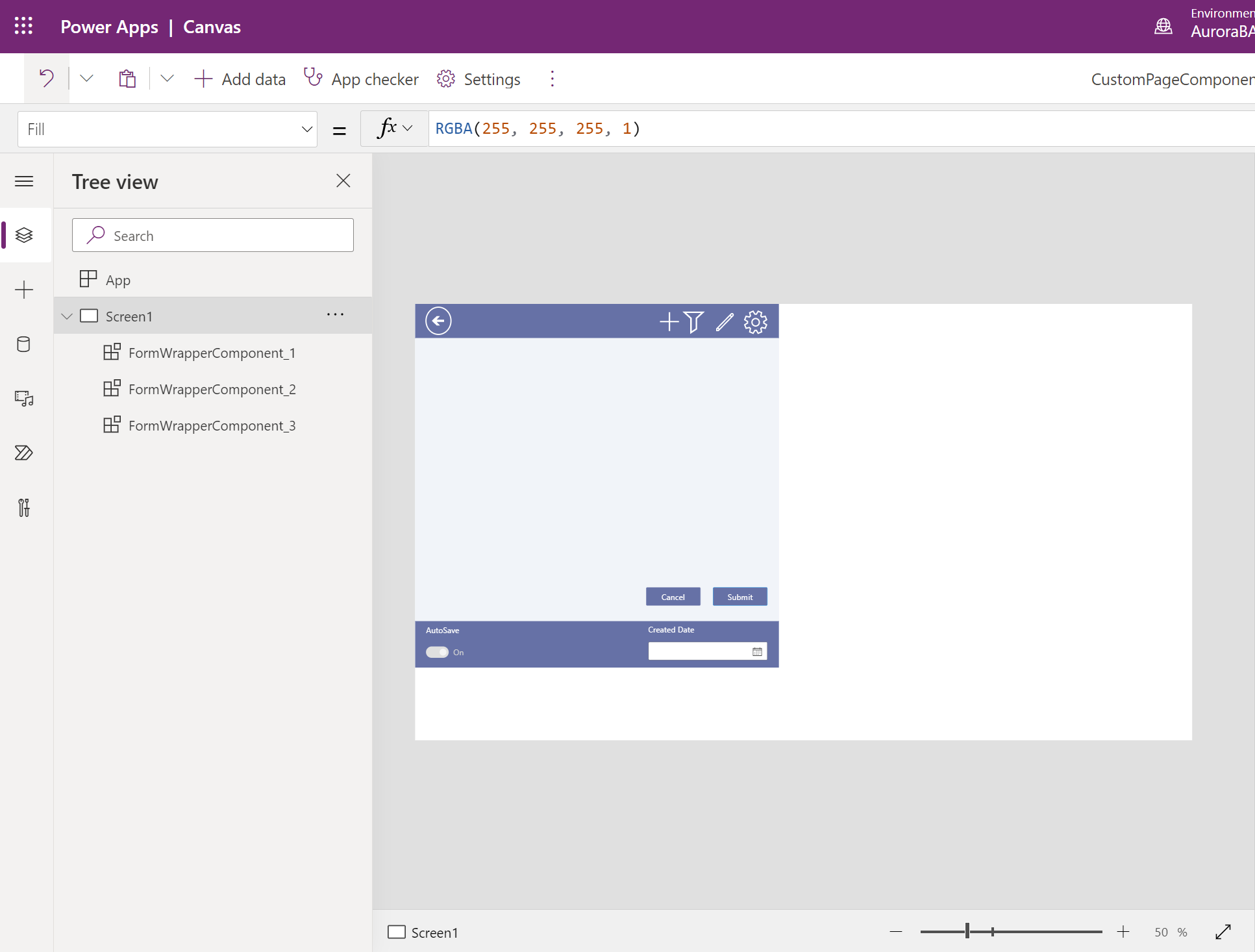Viewport: 1255px width, 952px height.
Task: Open the Layers panel via sidebar icon
Action: 24,234
